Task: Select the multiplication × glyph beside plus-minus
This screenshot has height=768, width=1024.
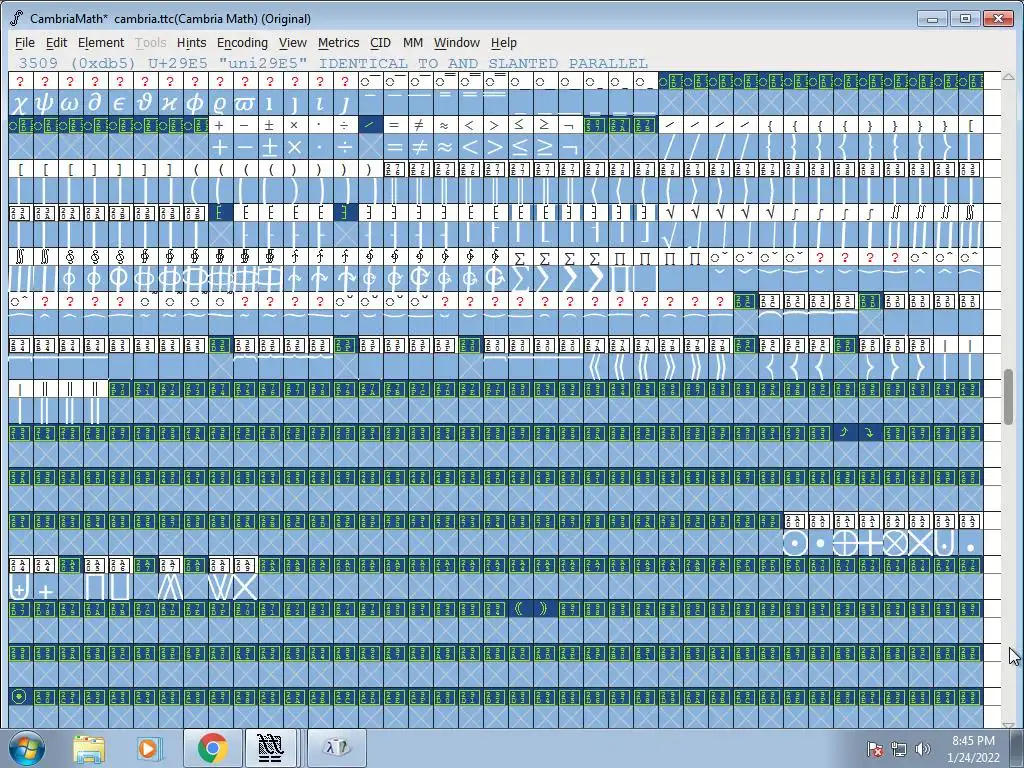Action: click(x=295, y=147)
